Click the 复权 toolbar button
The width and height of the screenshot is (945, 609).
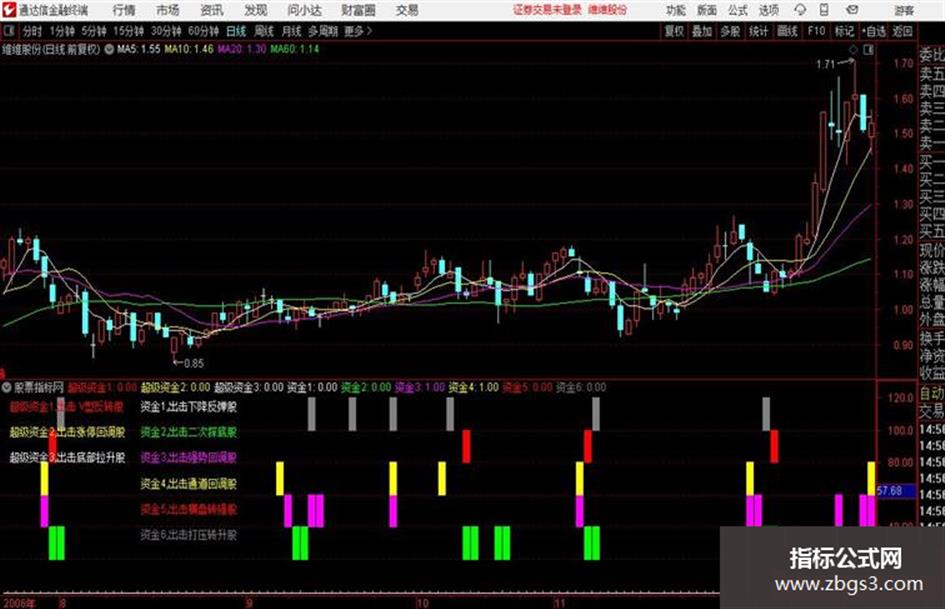pos(674,31)
